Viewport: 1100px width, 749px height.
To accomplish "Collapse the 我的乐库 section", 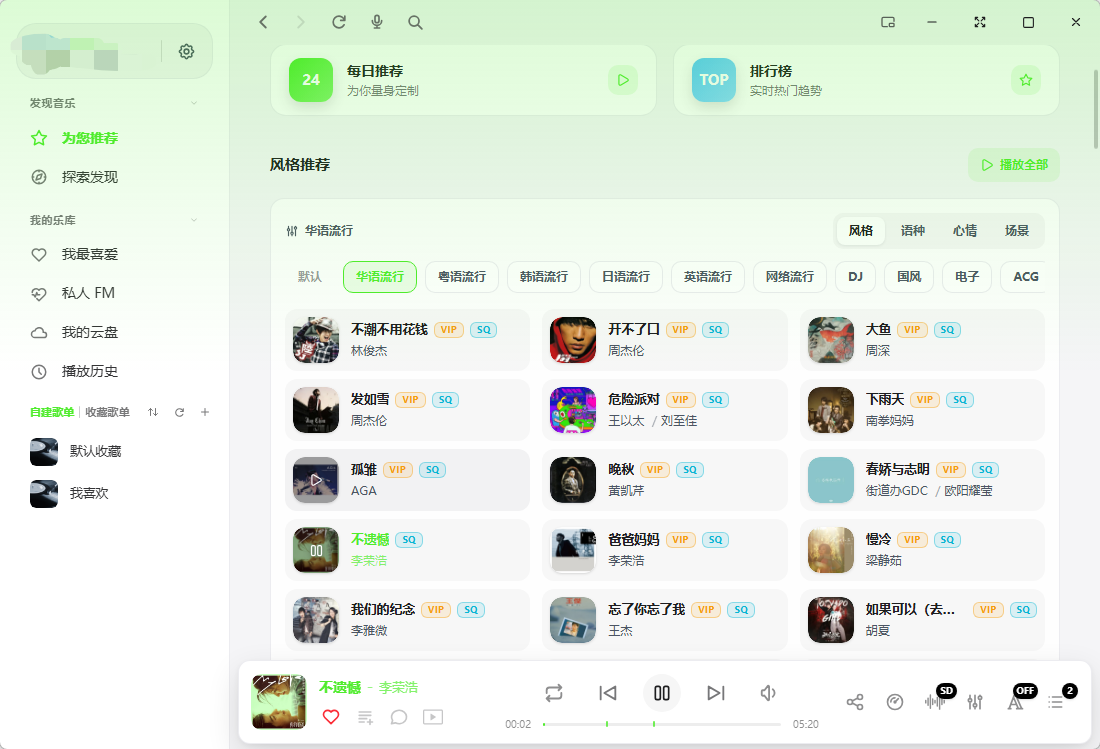I will click(x=194, y=220).
